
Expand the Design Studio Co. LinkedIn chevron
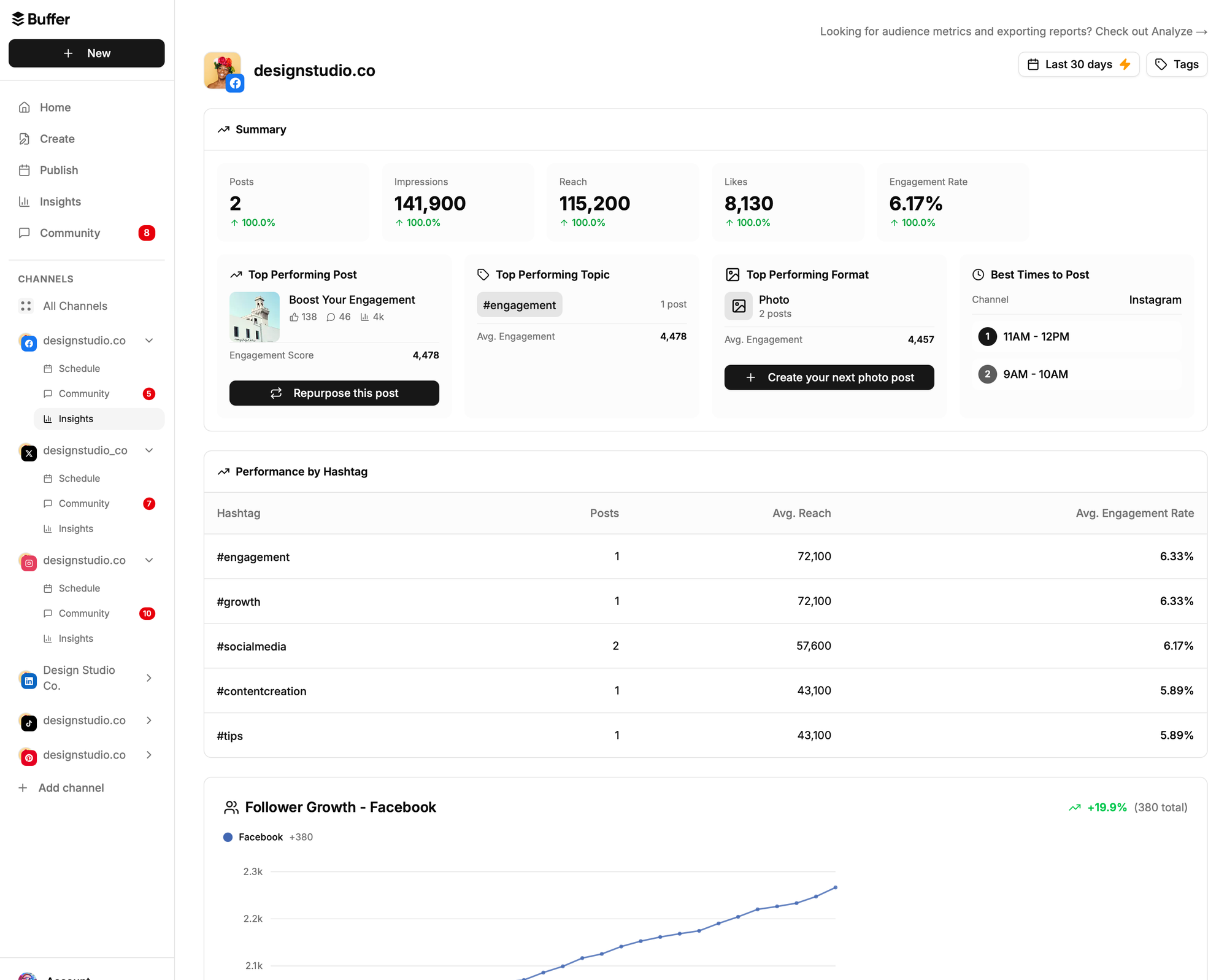149,678
